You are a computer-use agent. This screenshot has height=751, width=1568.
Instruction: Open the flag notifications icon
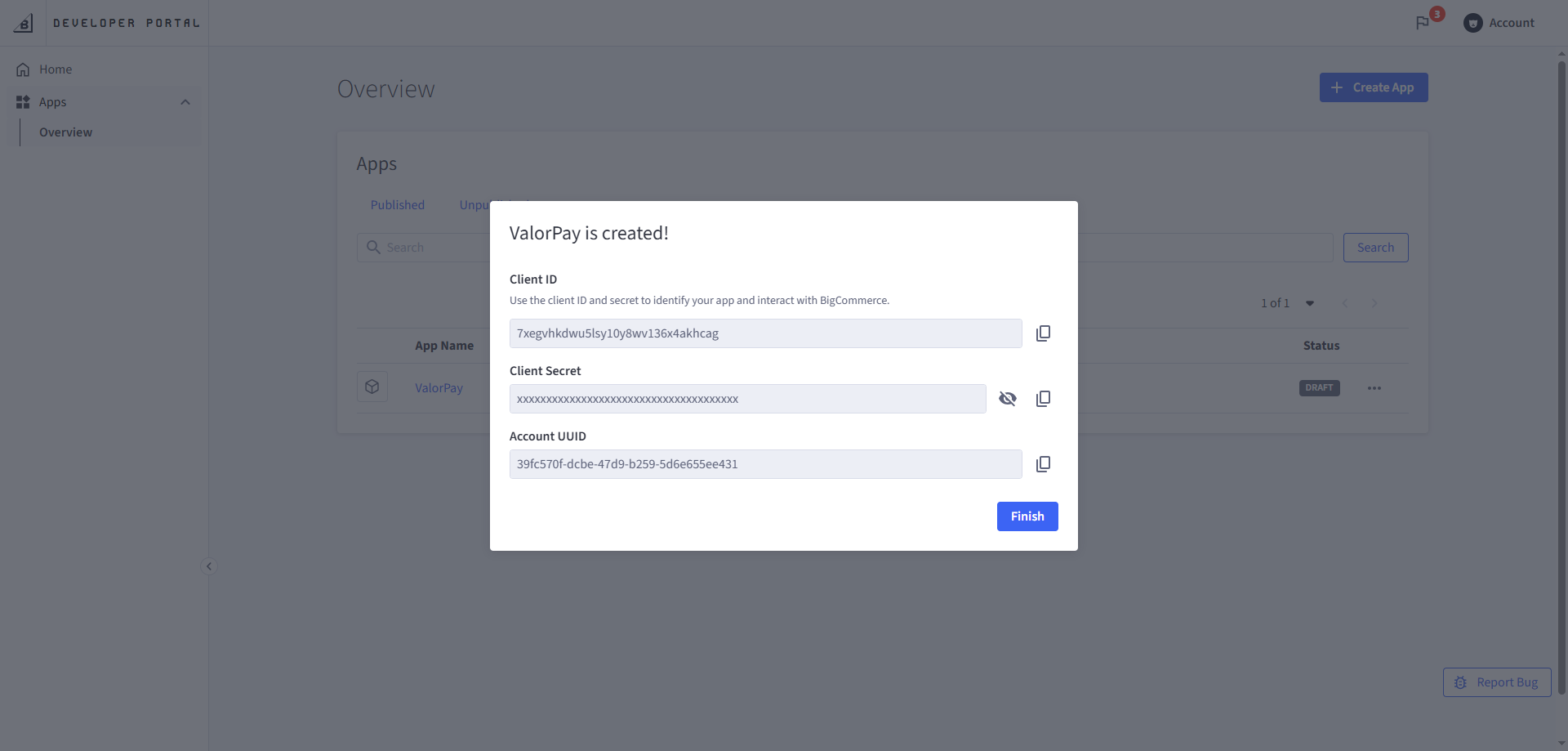(1423, 23)
